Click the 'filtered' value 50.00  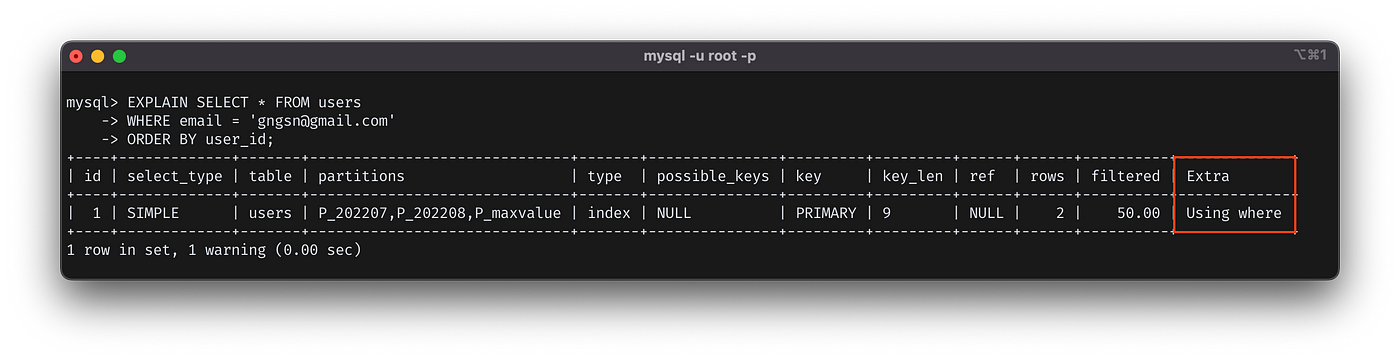[1138, 213]
